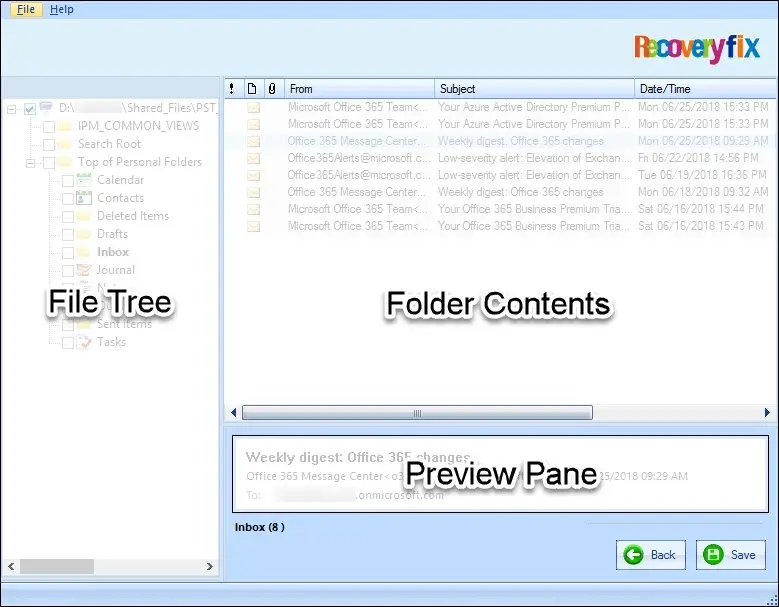Collapse the Top of Personal Folders node
Image resolution: width=779 pixels, height=607 pixels.
click(x=30, y=162)
